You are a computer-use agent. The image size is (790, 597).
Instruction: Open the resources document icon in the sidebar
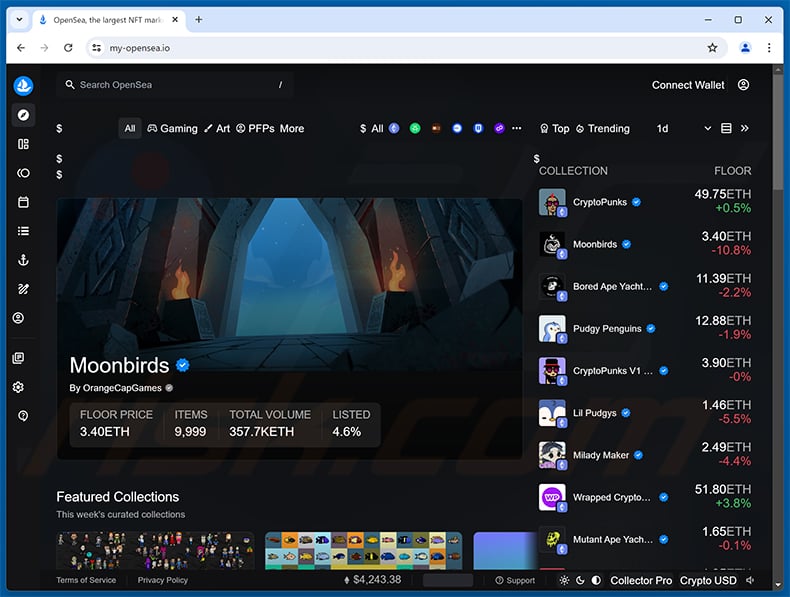click(x=18, y=358)
